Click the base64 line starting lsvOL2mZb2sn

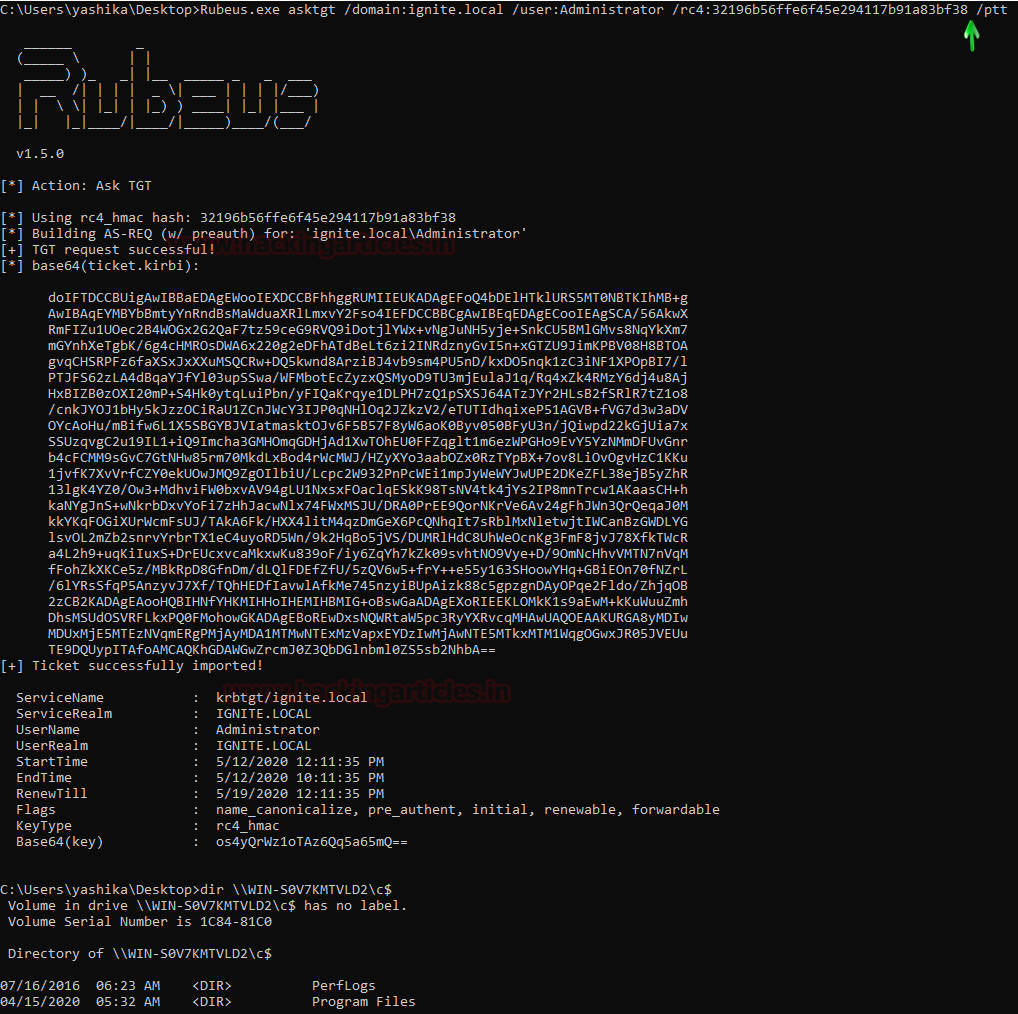(368, 538)
